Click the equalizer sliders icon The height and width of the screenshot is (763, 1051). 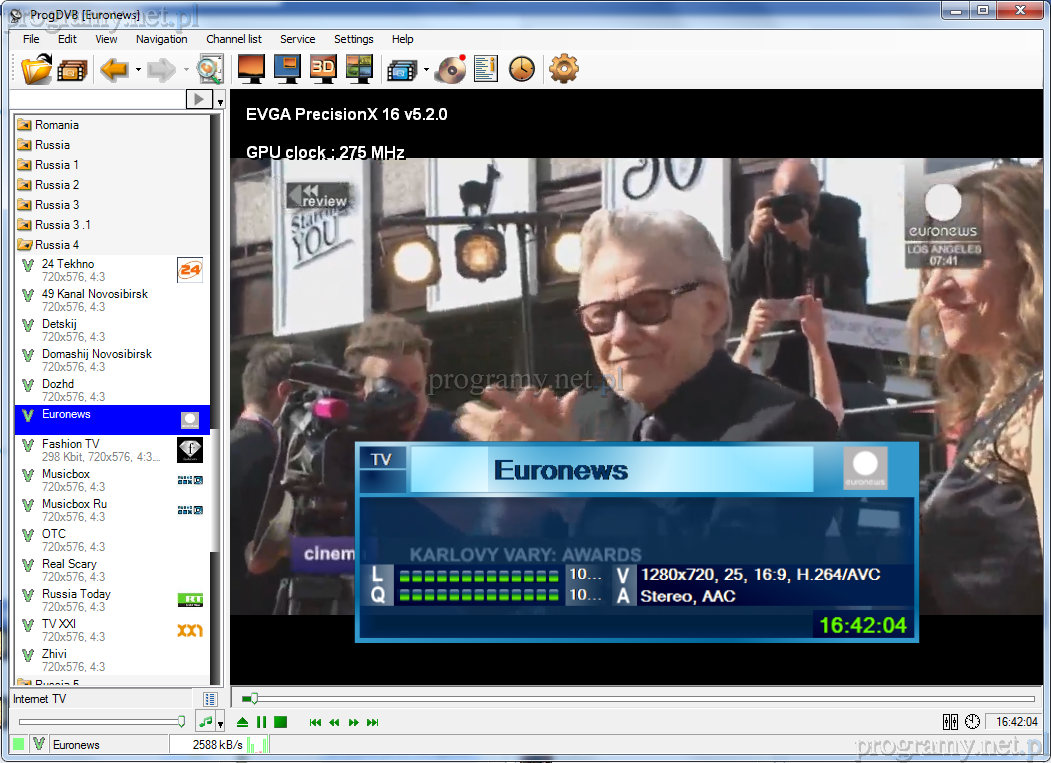pos(951,722)
